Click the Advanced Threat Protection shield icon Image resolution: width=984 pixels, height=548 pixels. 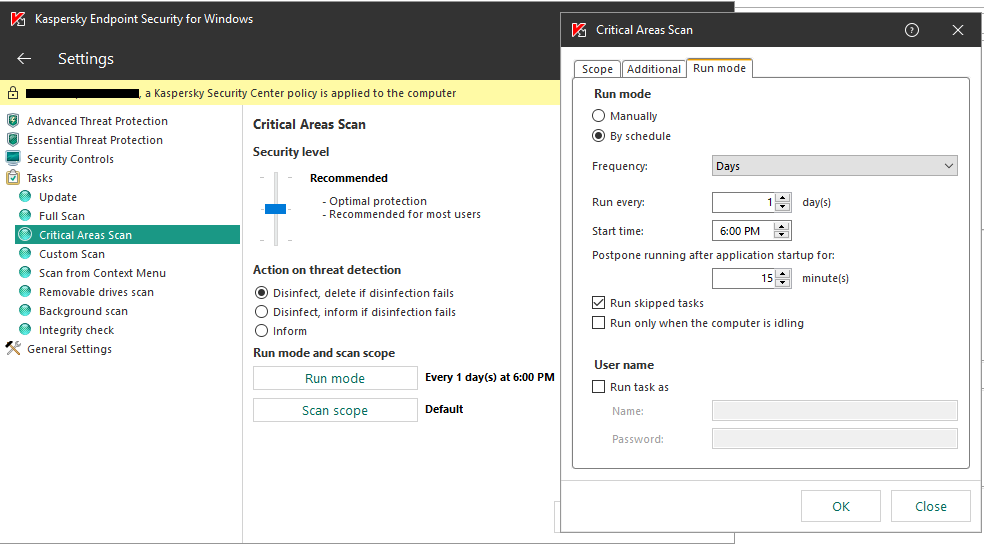(x=13, y=121)
